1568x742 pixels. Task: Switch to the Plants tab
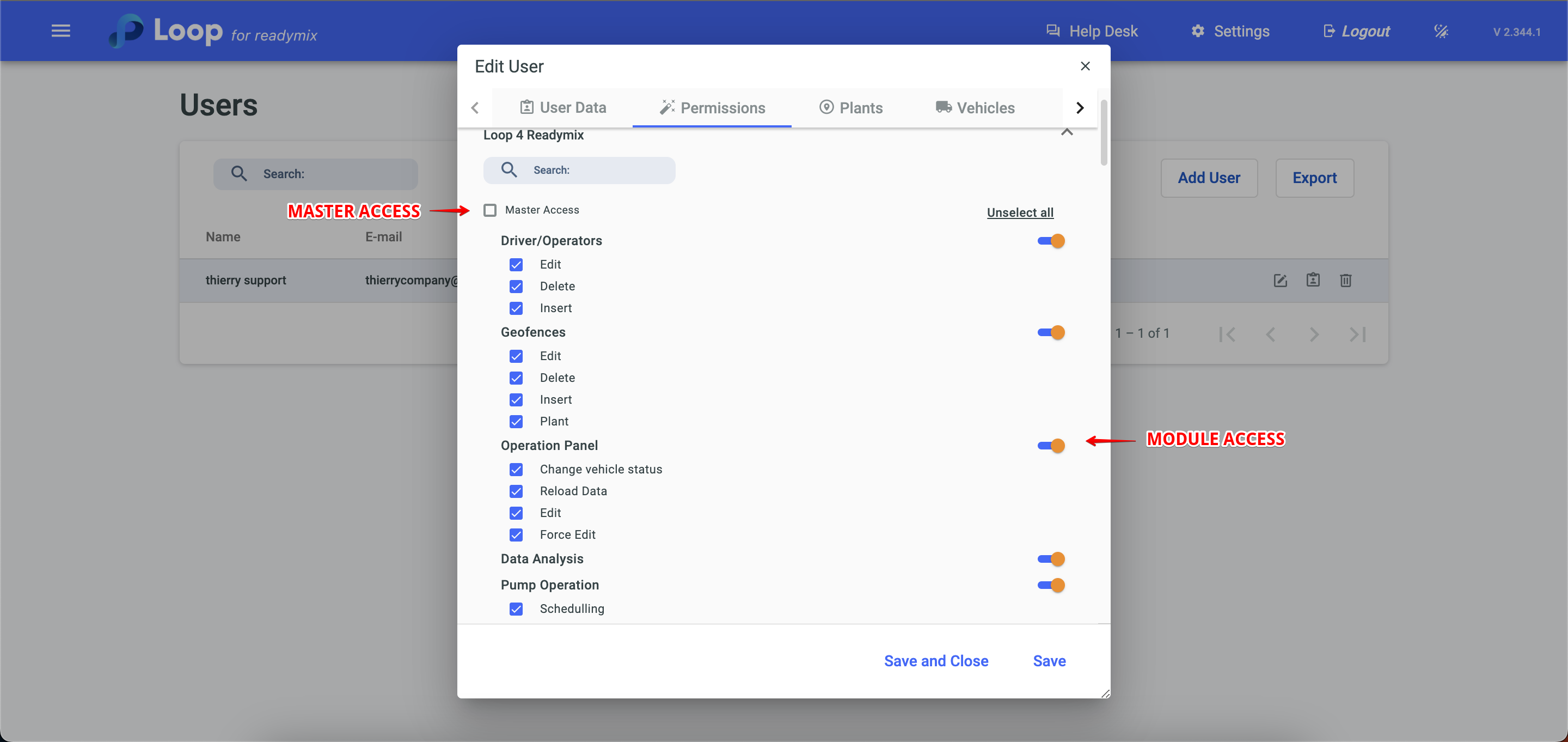point(850,108)
